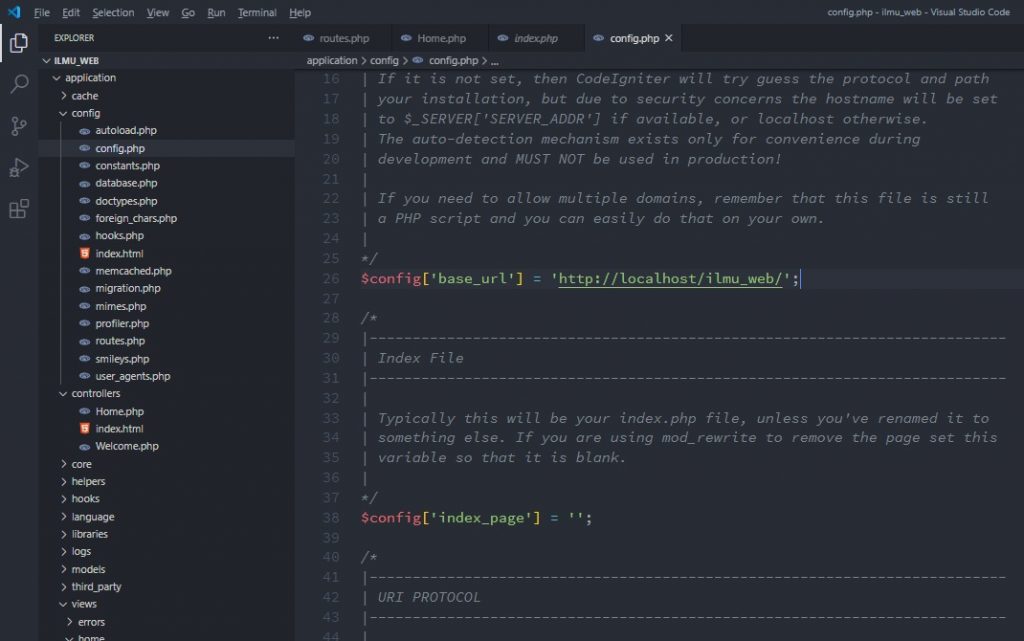Viewport: 1024px width, 641px height.
Task: Click the Explorer more actions ellipsis
Action: 274,38
